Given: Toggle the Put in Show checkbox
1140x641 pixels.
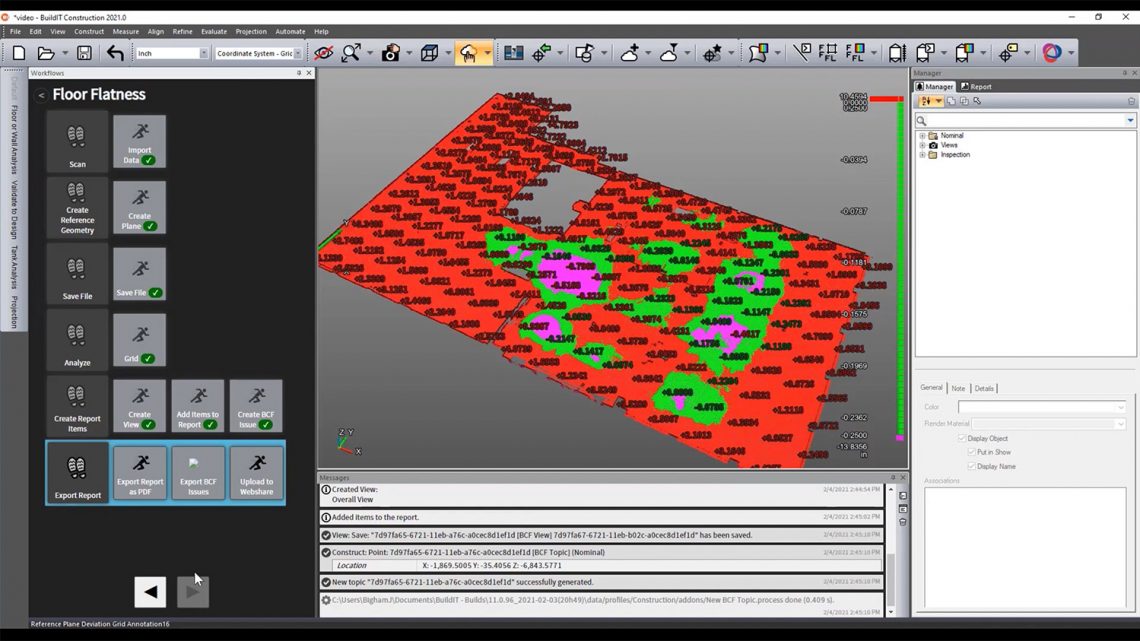Looking at the screenshot, I should (x=971, y=452).
